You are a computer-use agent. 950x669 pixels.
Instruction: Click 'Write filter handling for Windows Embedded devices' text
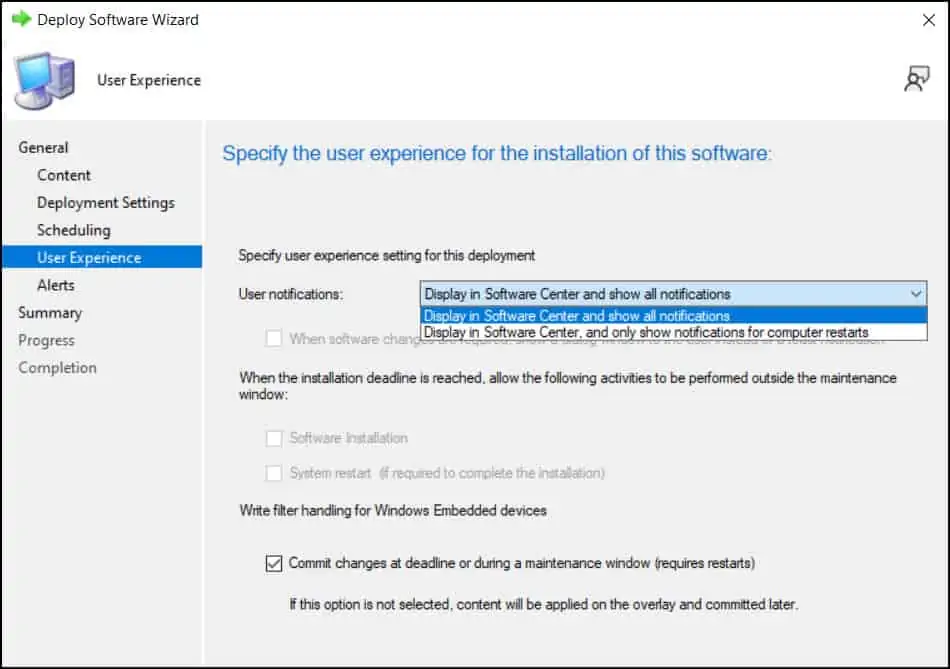tap(393, 510)
